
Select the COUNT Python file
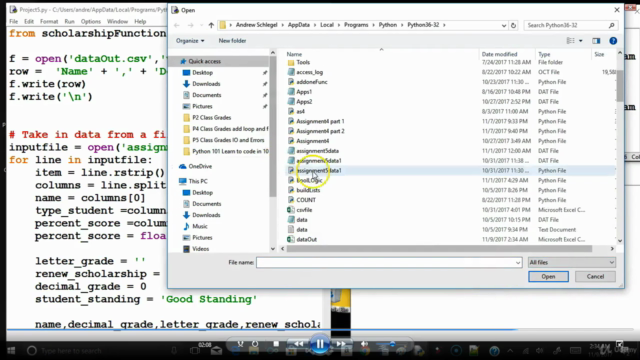pyautogui.click(x=306, y=200)
